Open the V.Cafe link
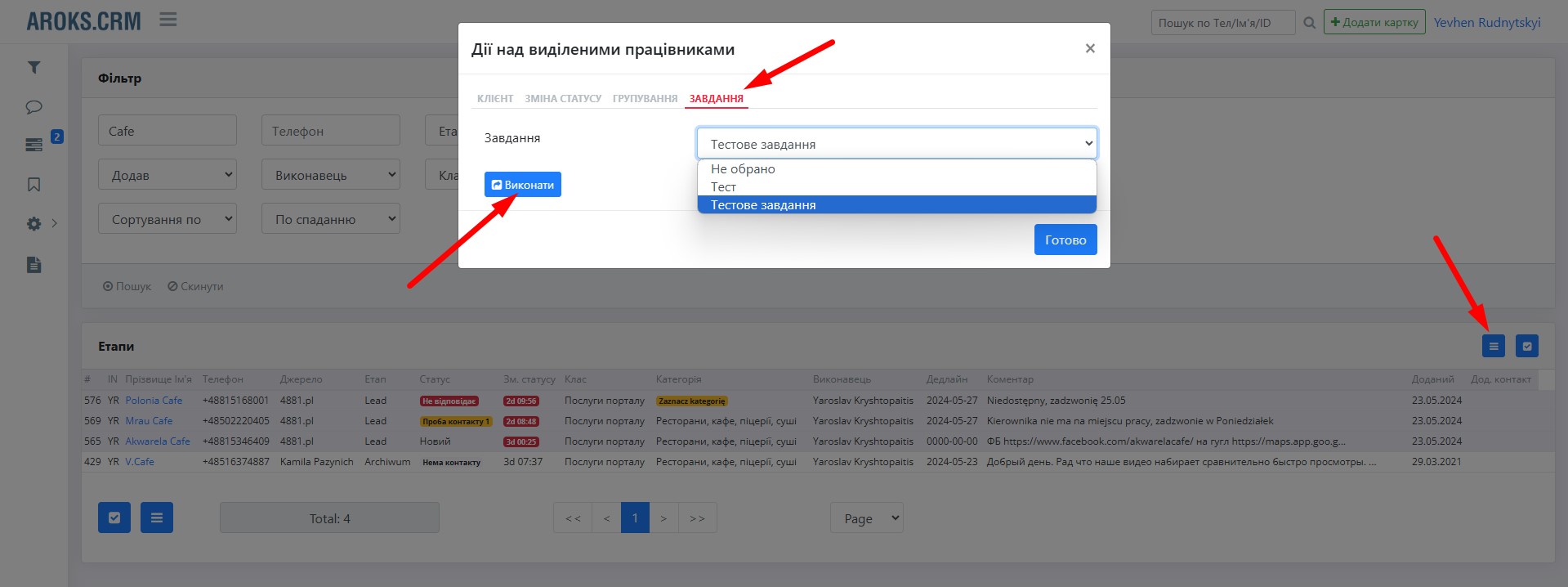Viewport: 1568px width, 587px height. (x=140, y=462)
